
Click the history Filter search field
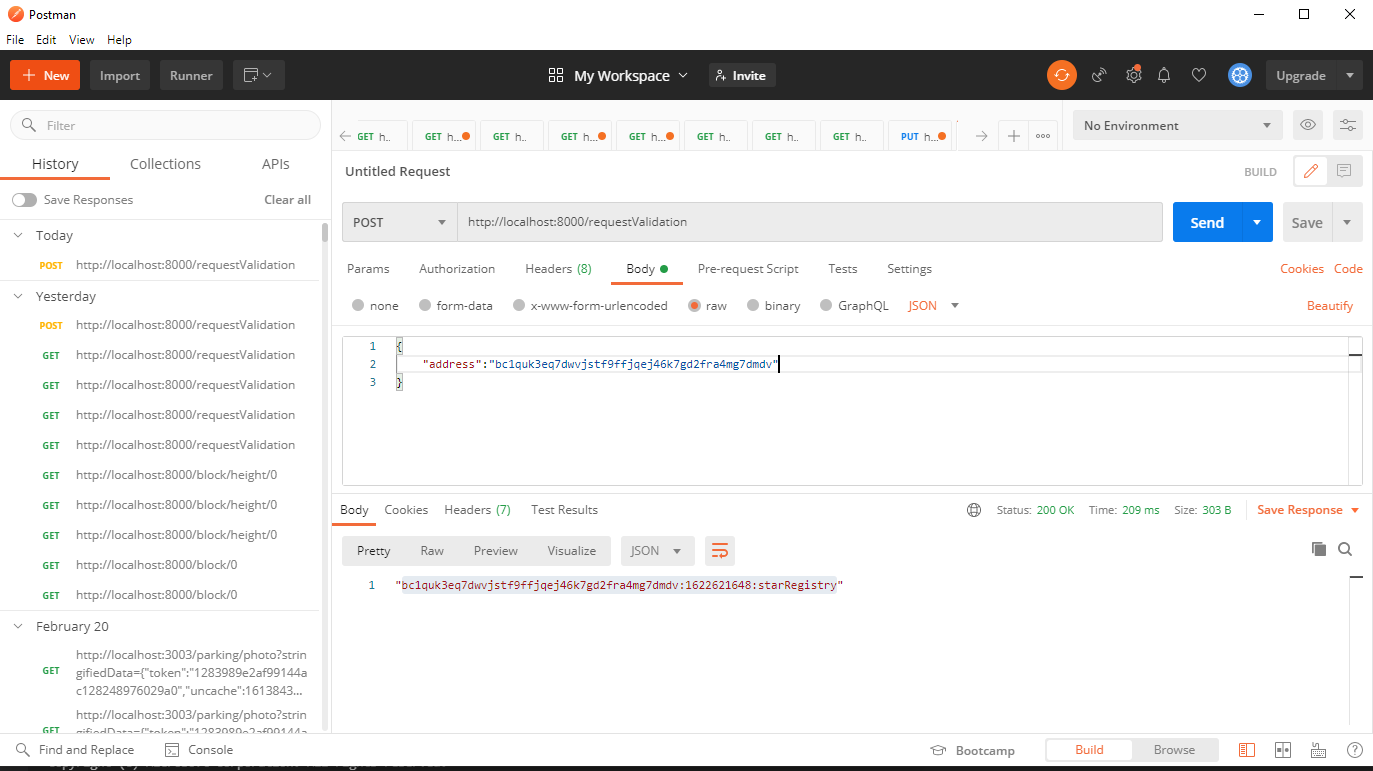(165, 125)
